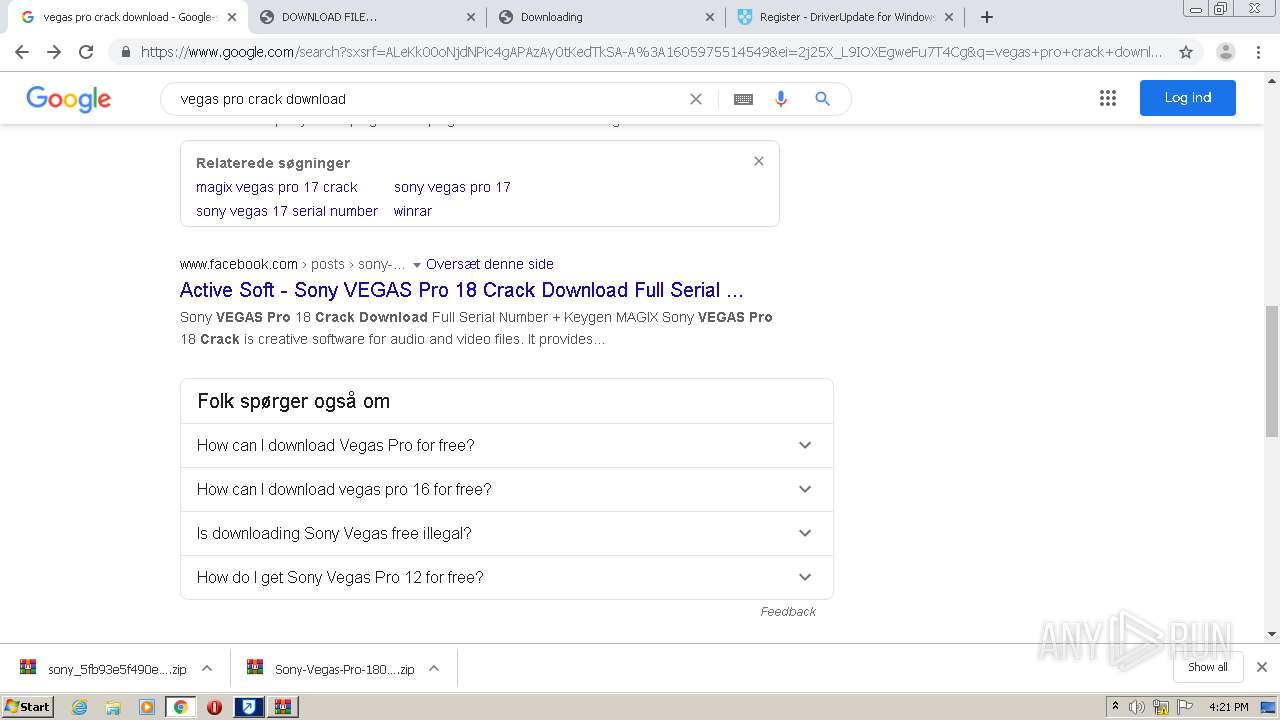Click the 4:21 PM system clock
Screen dimensions: 1280x720
pos(1229,707)
